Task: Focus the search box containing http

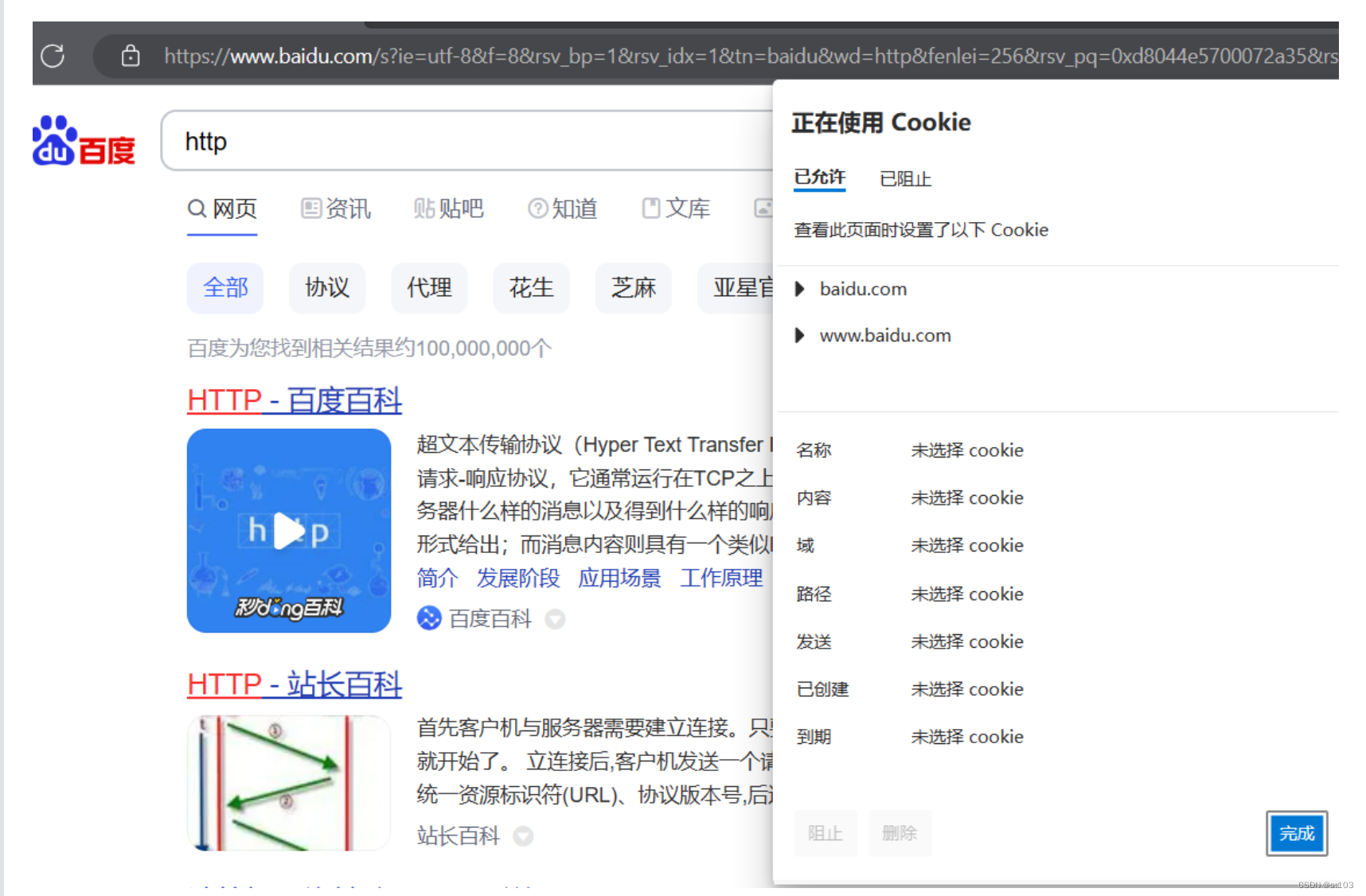Action: 466,141
